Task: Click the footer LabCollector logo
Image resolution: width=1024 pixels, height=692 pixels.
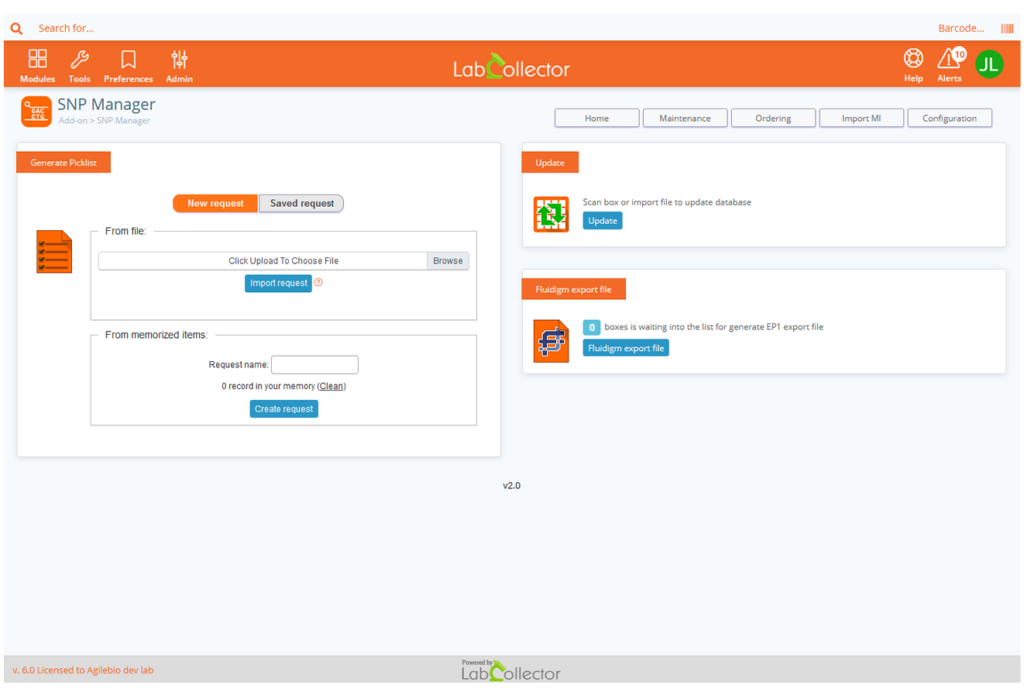Action: 511,670
